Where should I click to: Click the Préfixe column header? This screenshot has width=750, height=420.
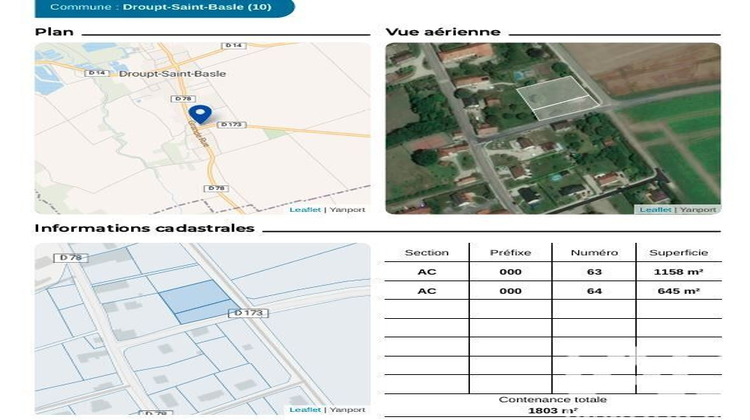(510, 253)
